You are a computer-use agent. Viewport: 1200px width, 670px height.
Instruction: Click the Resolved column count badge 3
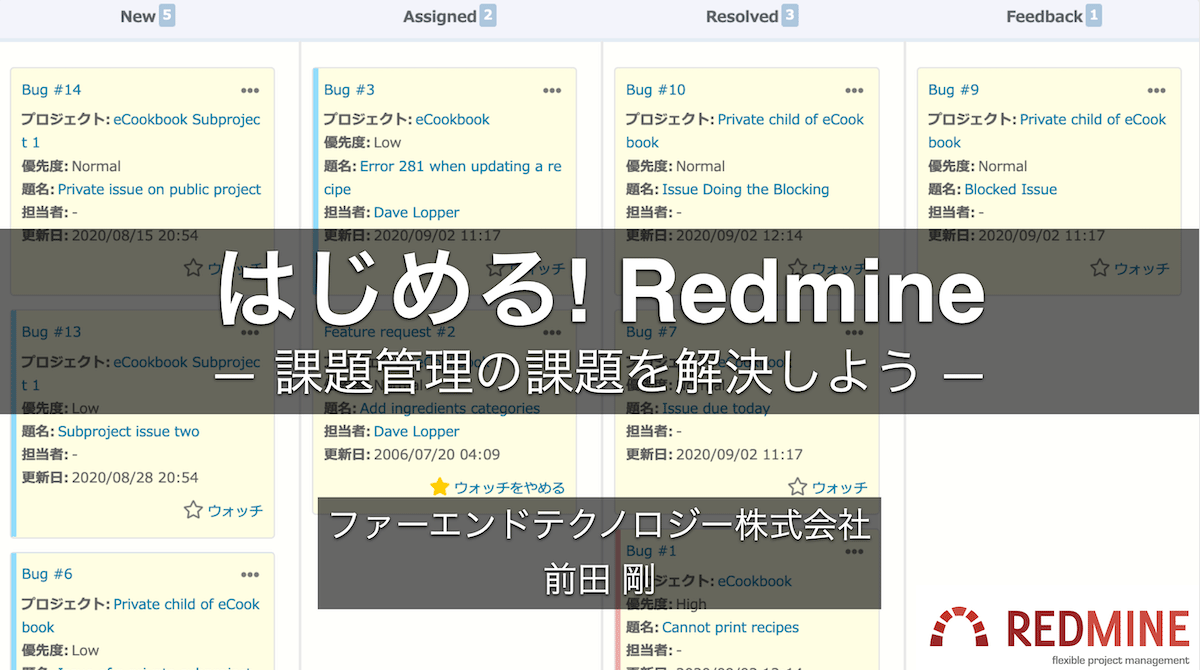790,16
